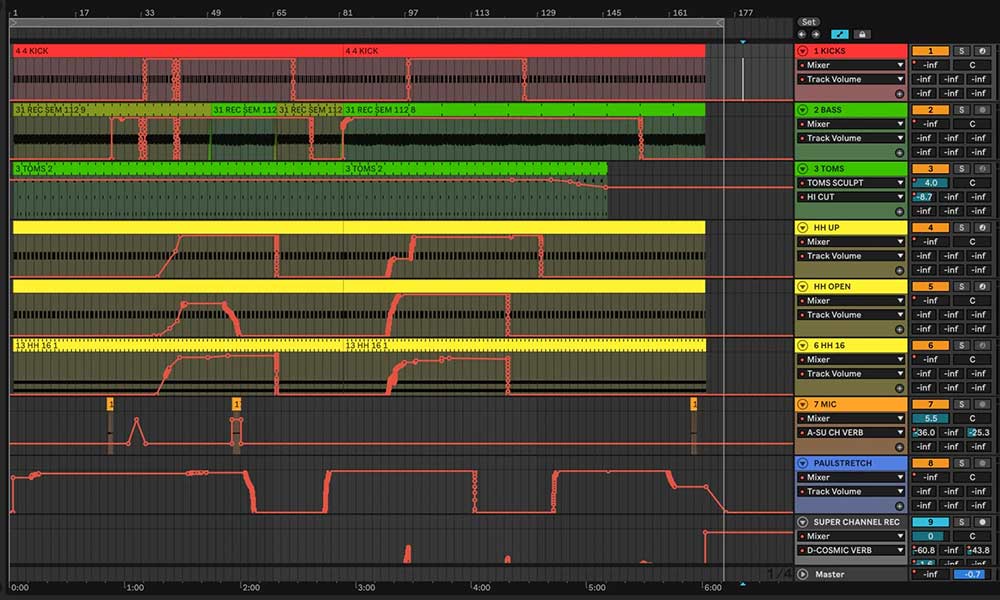Expand the Master track disclosure arrow

pyautogui.click(x=803, y=574)
